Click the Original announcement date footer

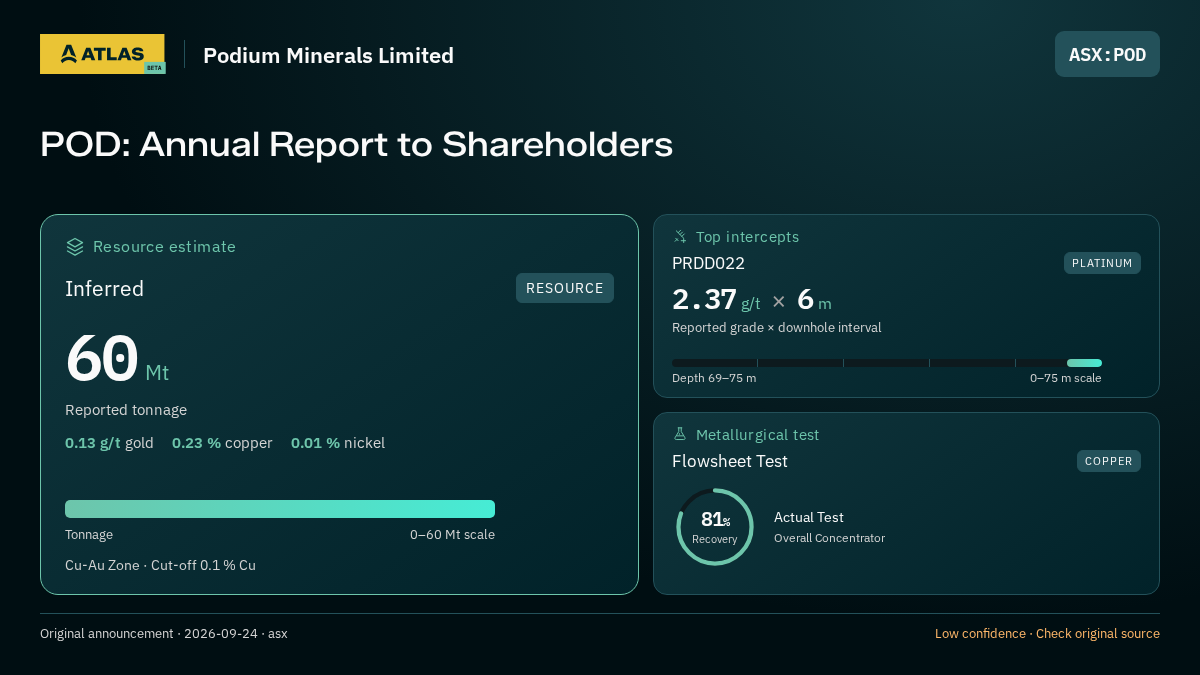[164, 634]
